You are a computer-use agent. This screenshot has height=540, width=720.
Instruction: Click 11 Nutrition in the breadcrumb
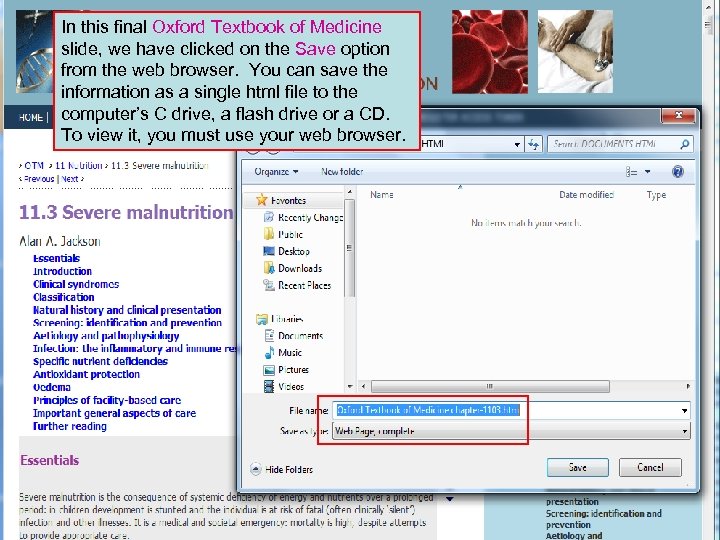coord(79,166)
